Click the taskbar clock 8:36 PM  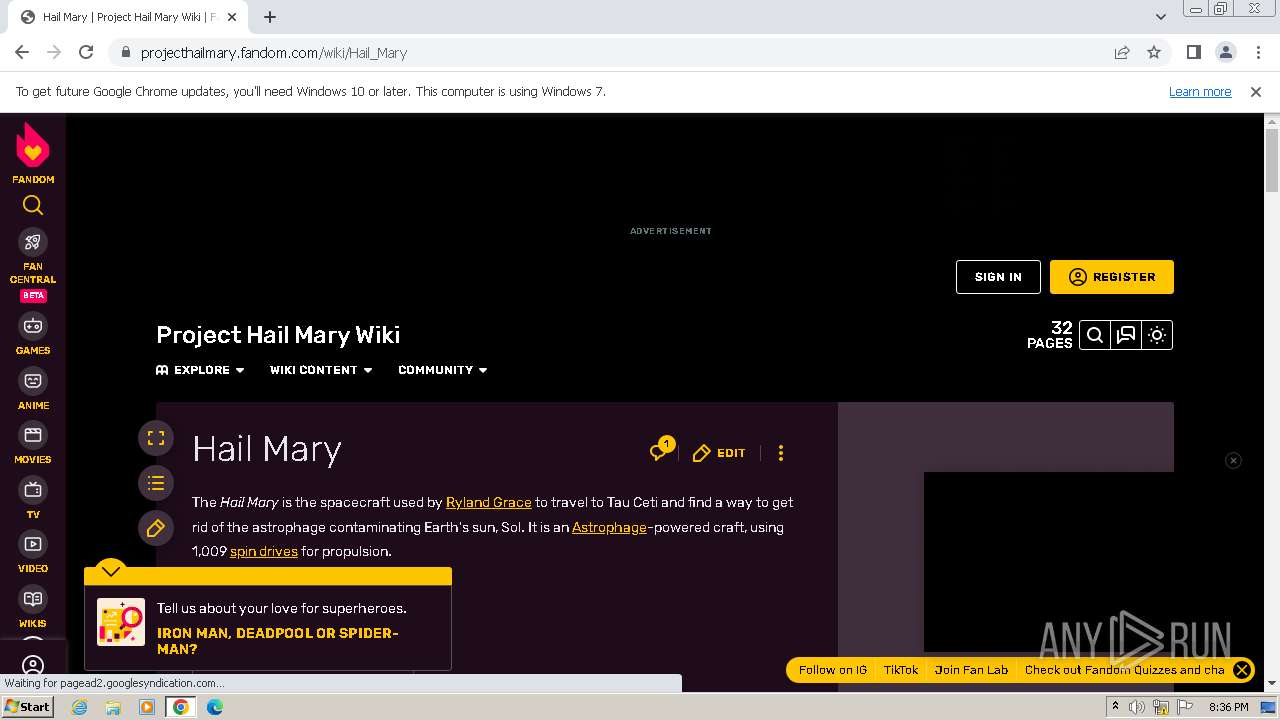coord(1228,707)
